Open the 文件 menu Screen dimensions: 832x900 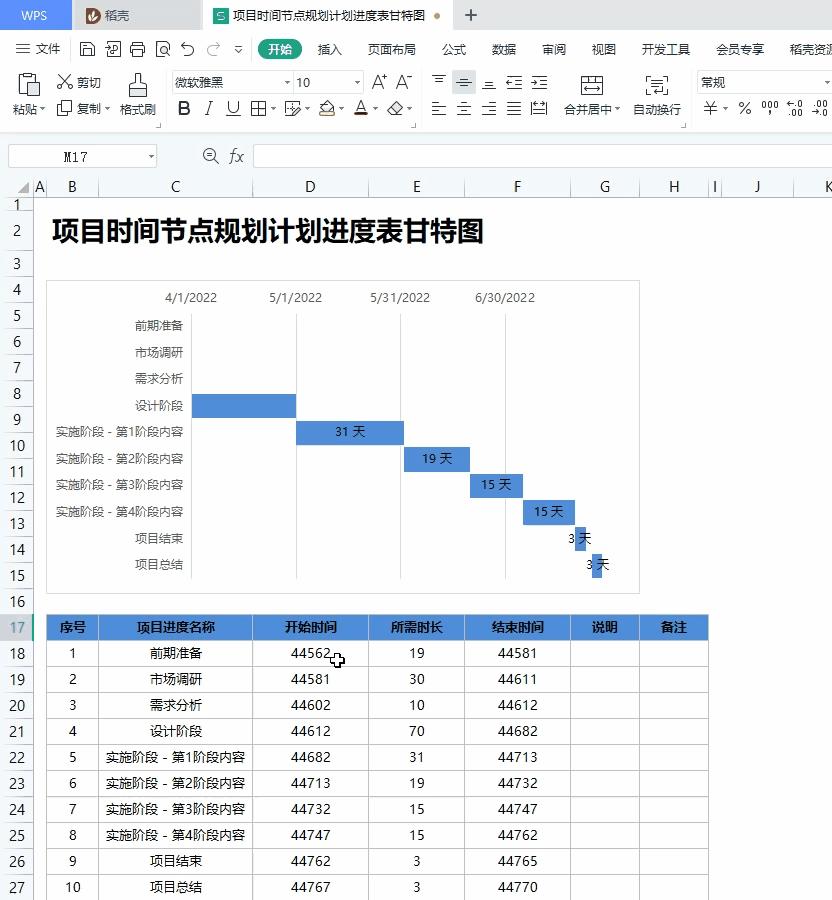pos(47,48)
